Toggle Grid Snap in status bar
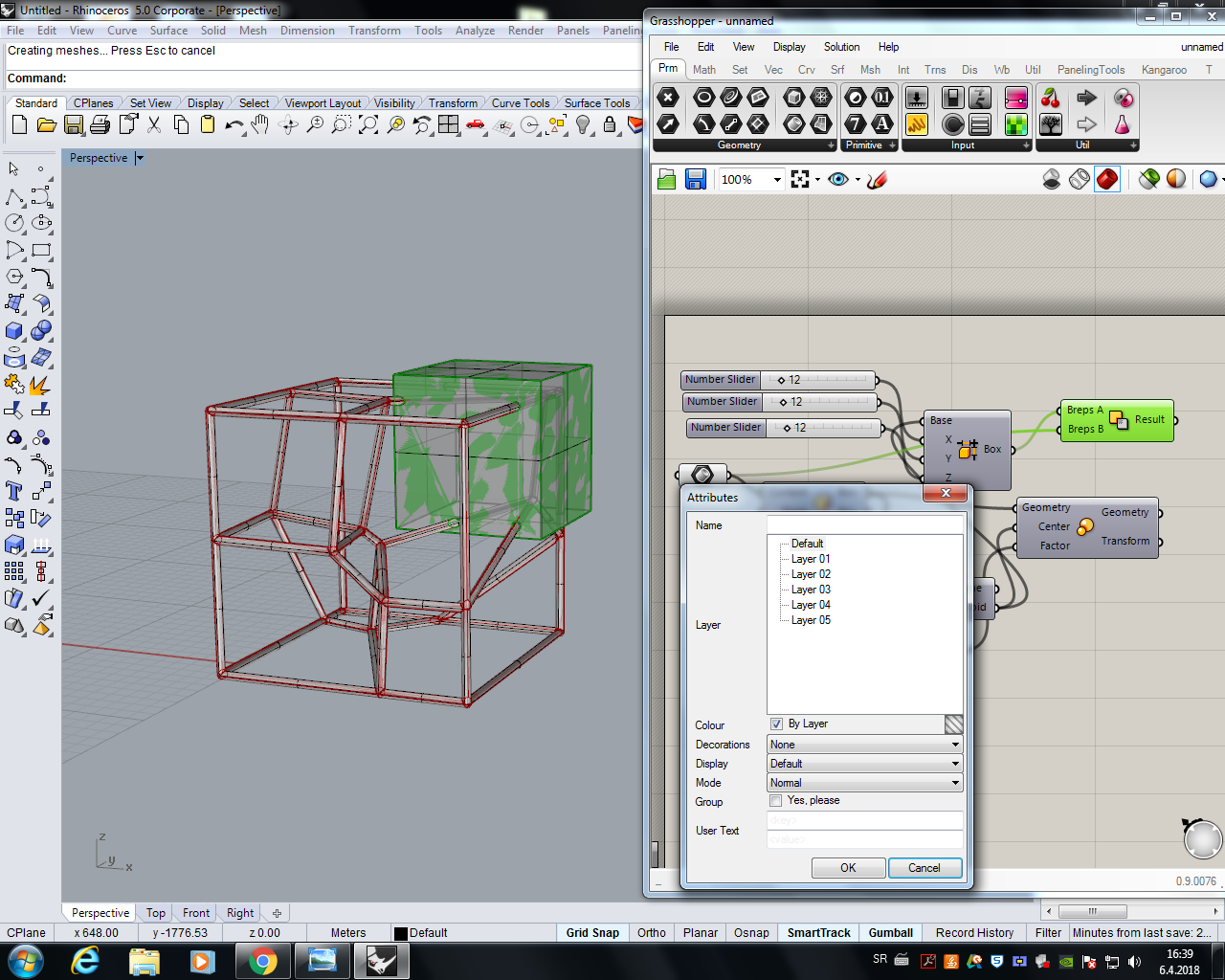The height and width of the screenshot is (980, 1225). tap(592, 933)
